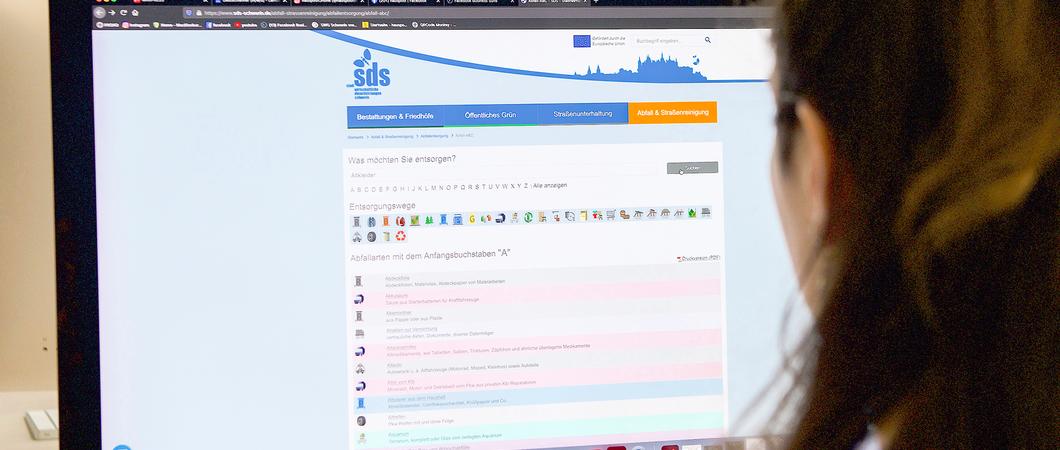This screenshot has height=450, width=1060.
Task: Click the Alle anzeigen link
Action: [x=550, y=185]
